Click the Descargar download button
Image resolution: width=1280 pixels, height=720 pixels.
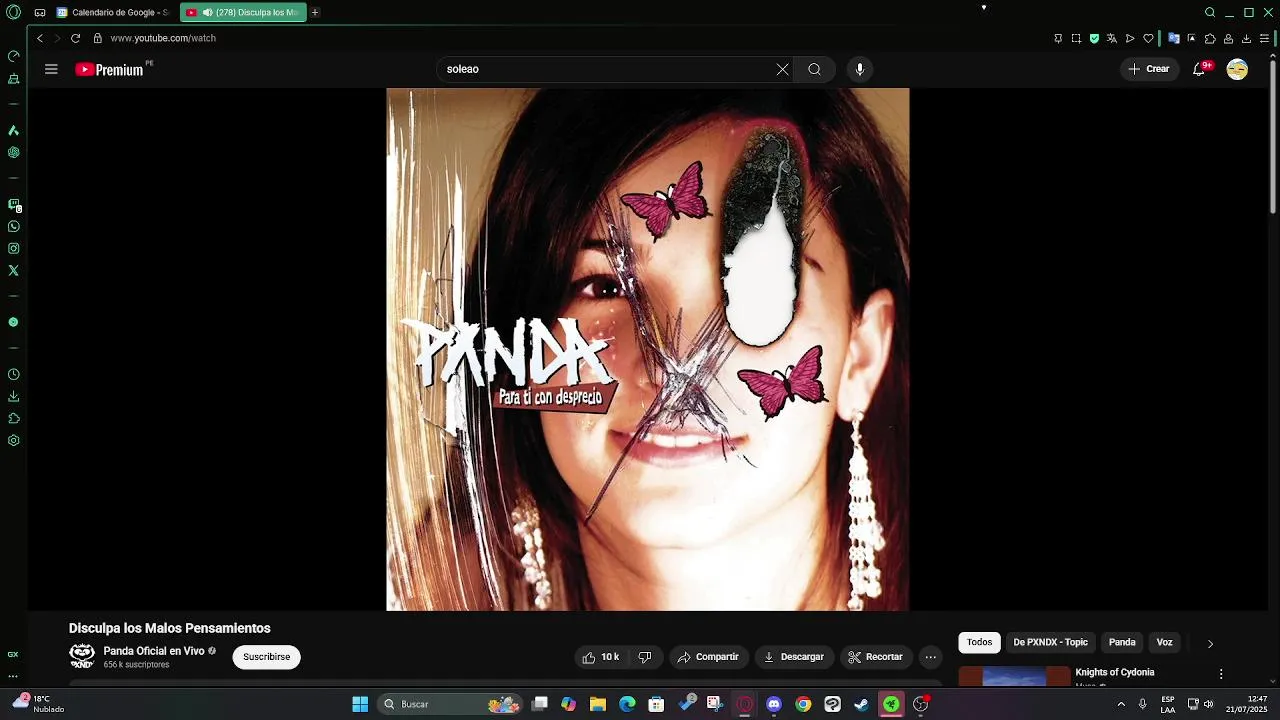coord(794,657)
